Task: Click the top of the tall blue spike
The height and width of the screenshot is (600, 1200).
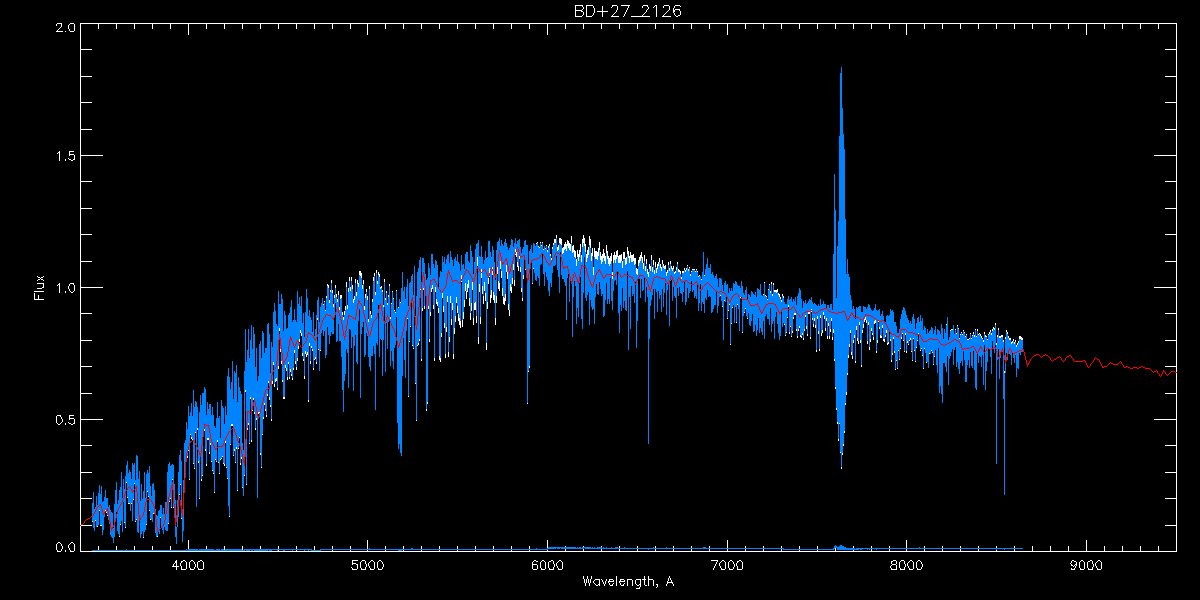Action: [x=841, y=70]
